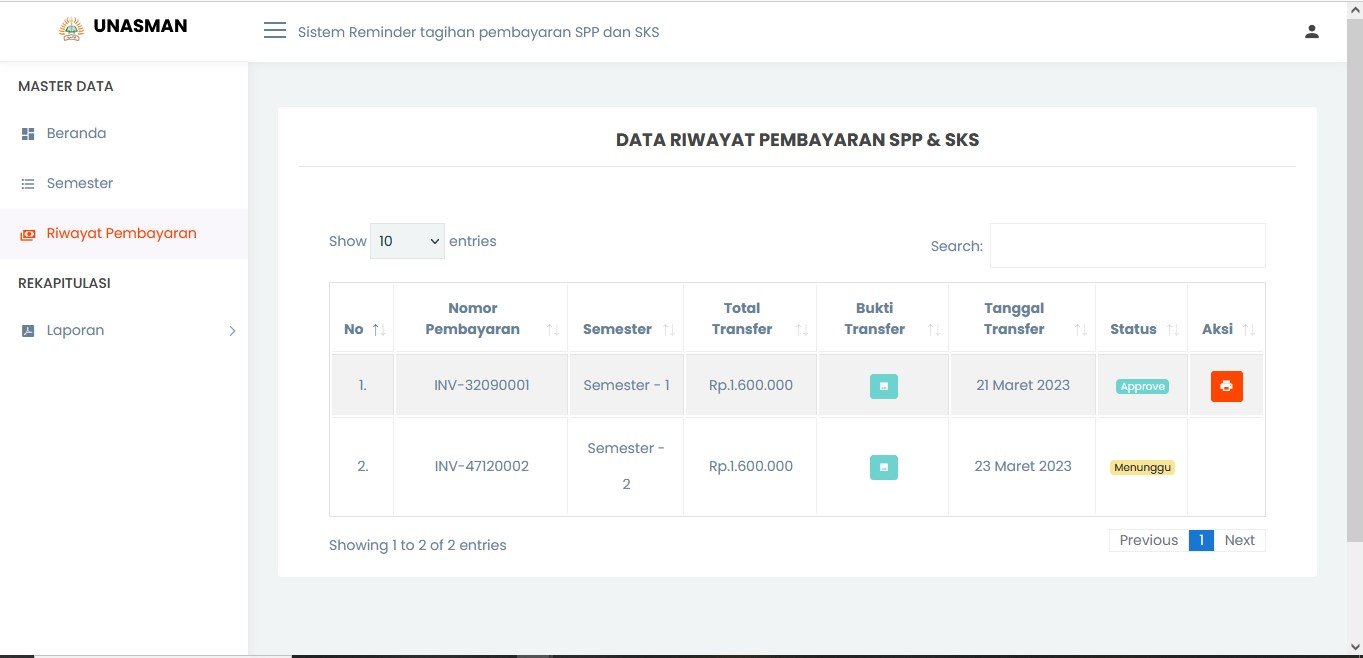Expand the Laporan submenu
Screen dimensions: 1363x658
(231, 331)
